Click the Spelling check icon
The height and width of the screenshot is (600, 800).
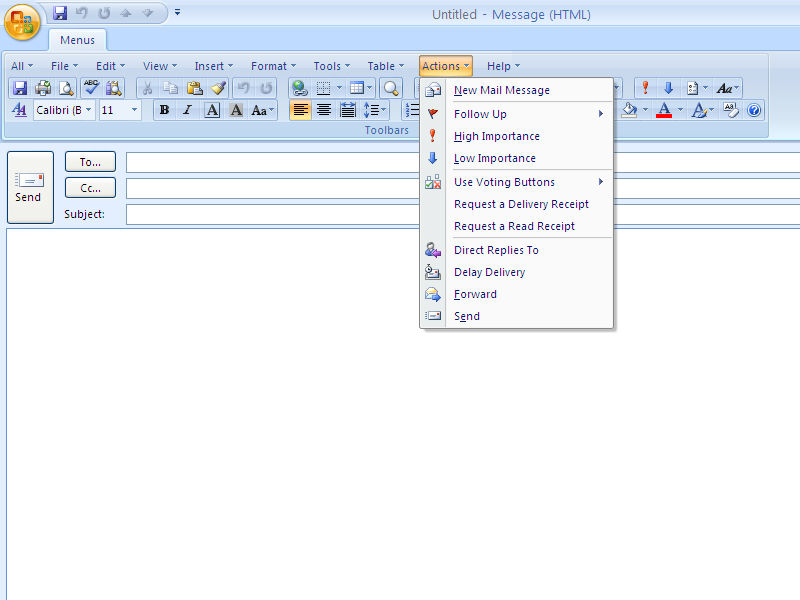[x=91, y=88]
